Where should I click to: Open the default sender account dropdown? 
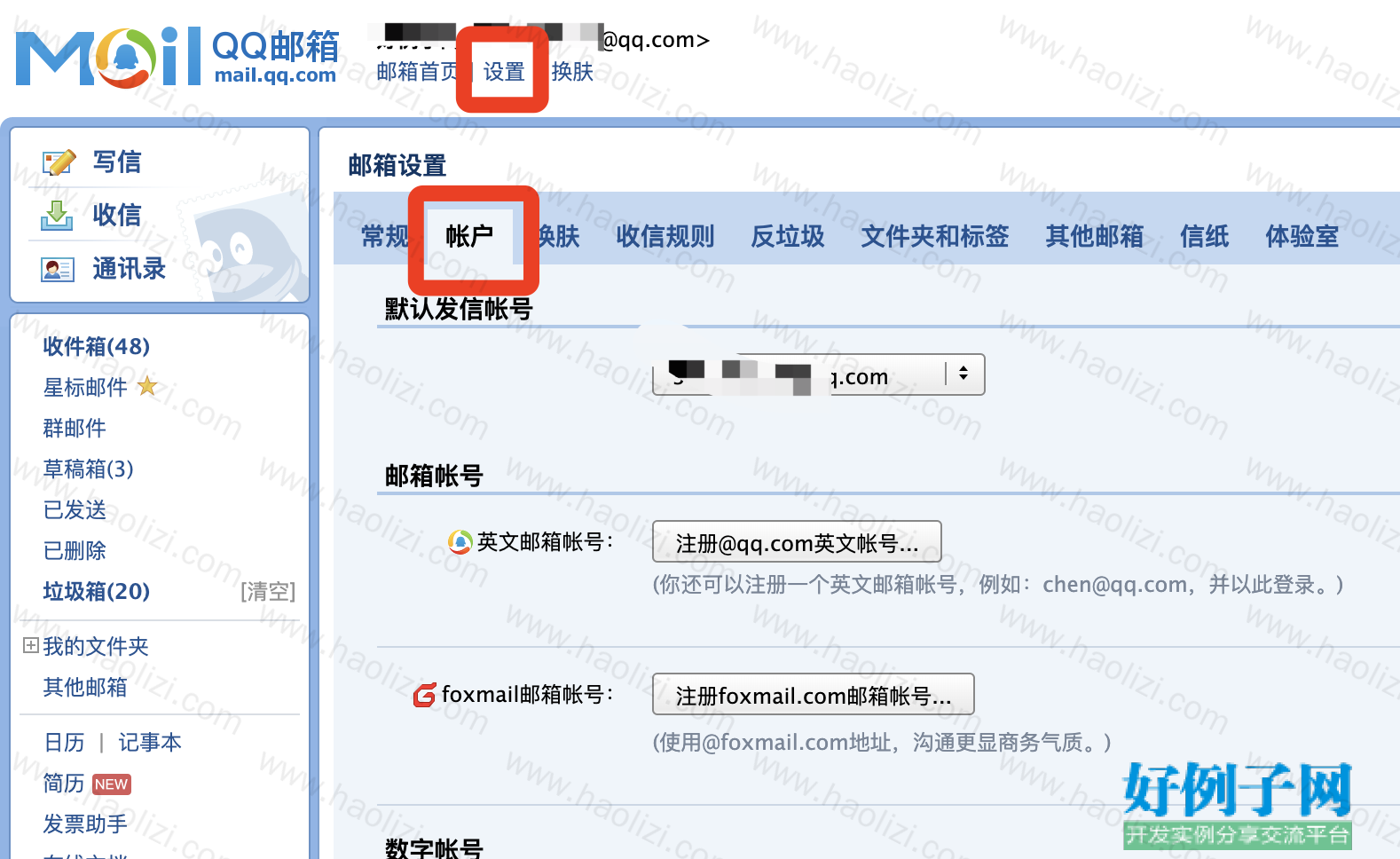[x=818, y=374]
